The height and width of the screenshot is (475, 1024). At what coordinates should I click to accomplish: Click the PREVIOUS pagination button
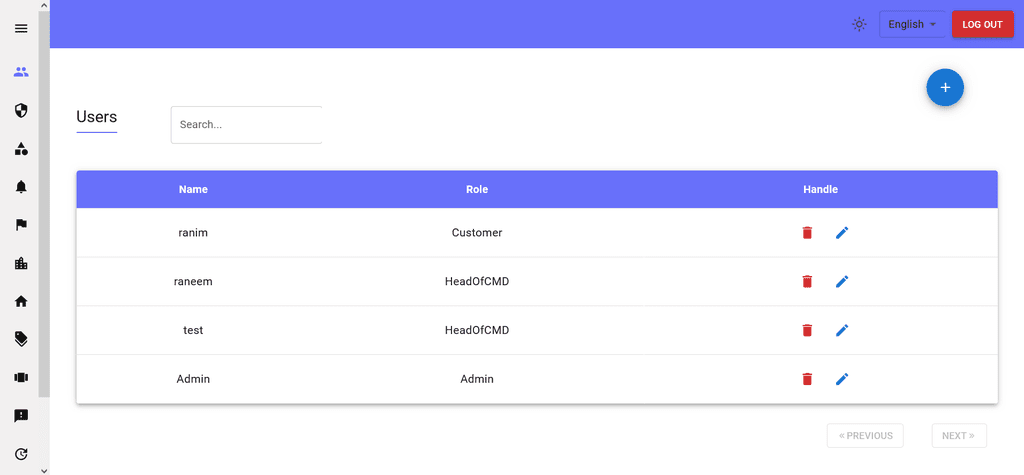click(865, 436)
